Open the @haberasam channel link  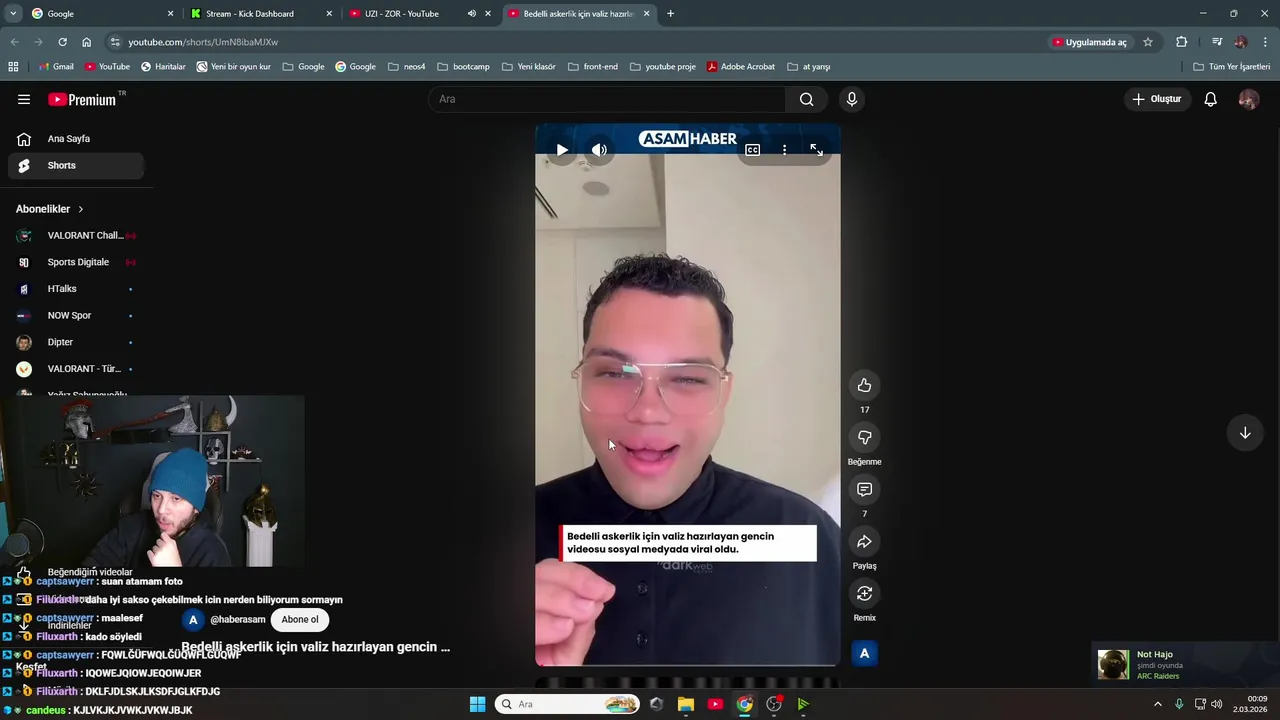pos(237,620)
